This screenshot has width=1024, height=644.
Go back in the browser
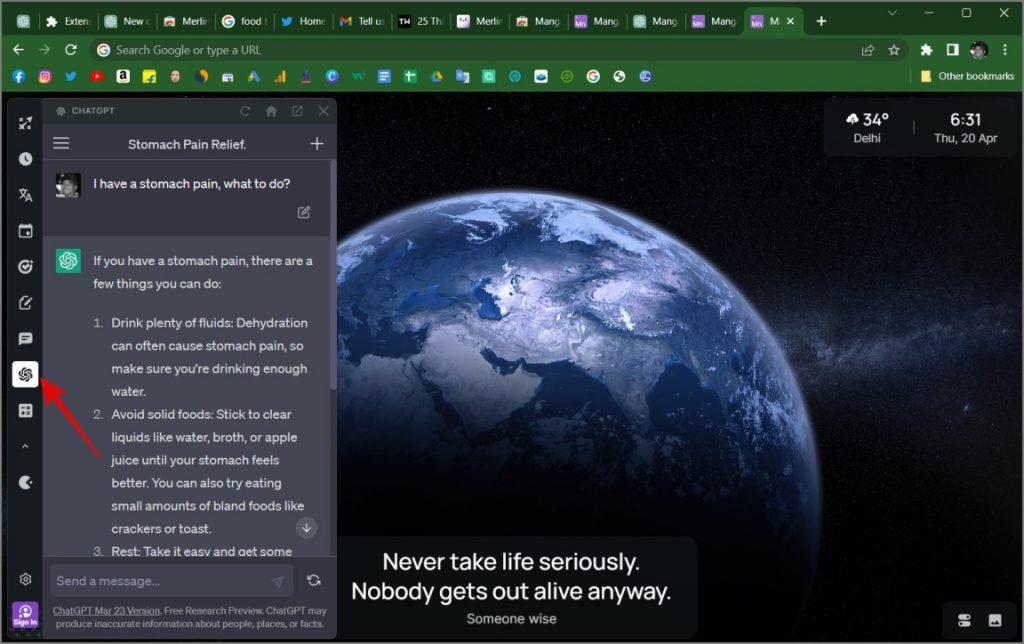tap(18, 50)
